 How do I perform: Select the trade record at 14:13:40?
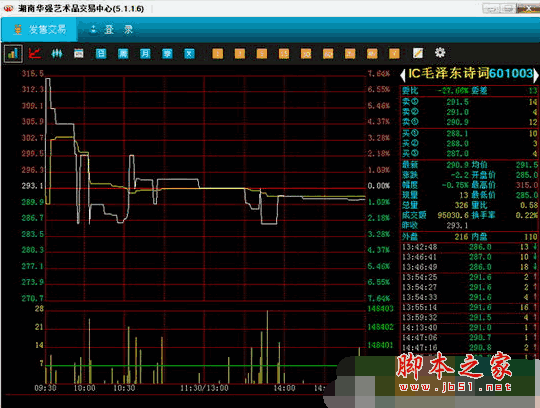[469, 328]
